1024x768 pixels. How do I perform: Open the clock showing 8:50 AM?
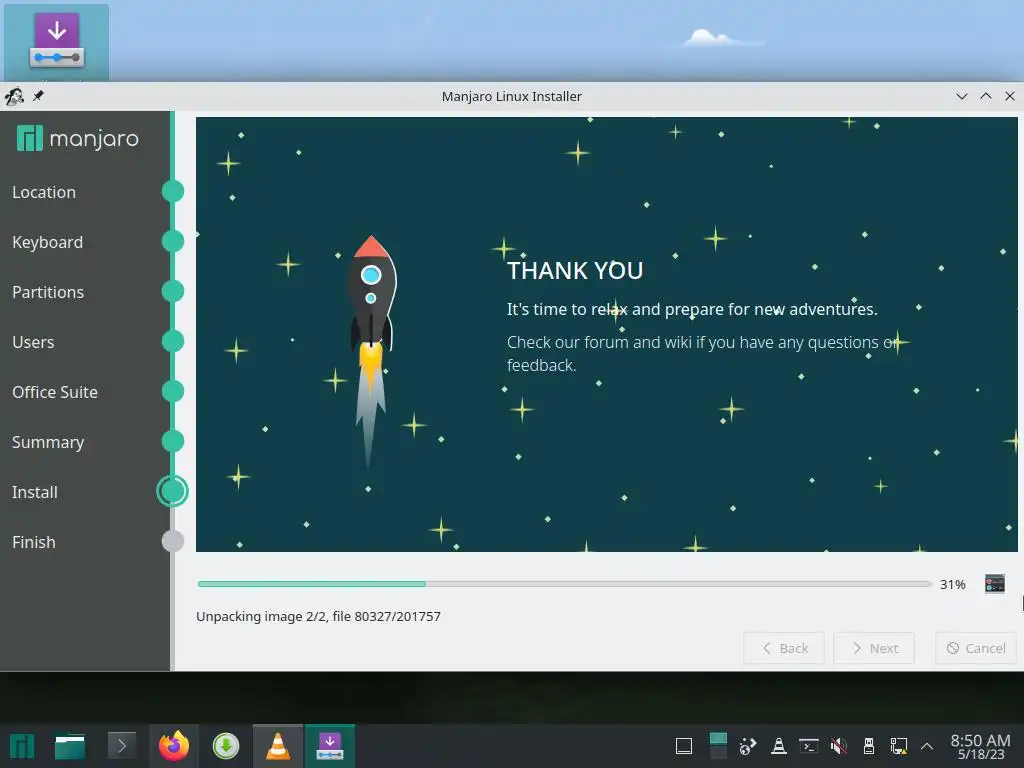click(980, 746)
